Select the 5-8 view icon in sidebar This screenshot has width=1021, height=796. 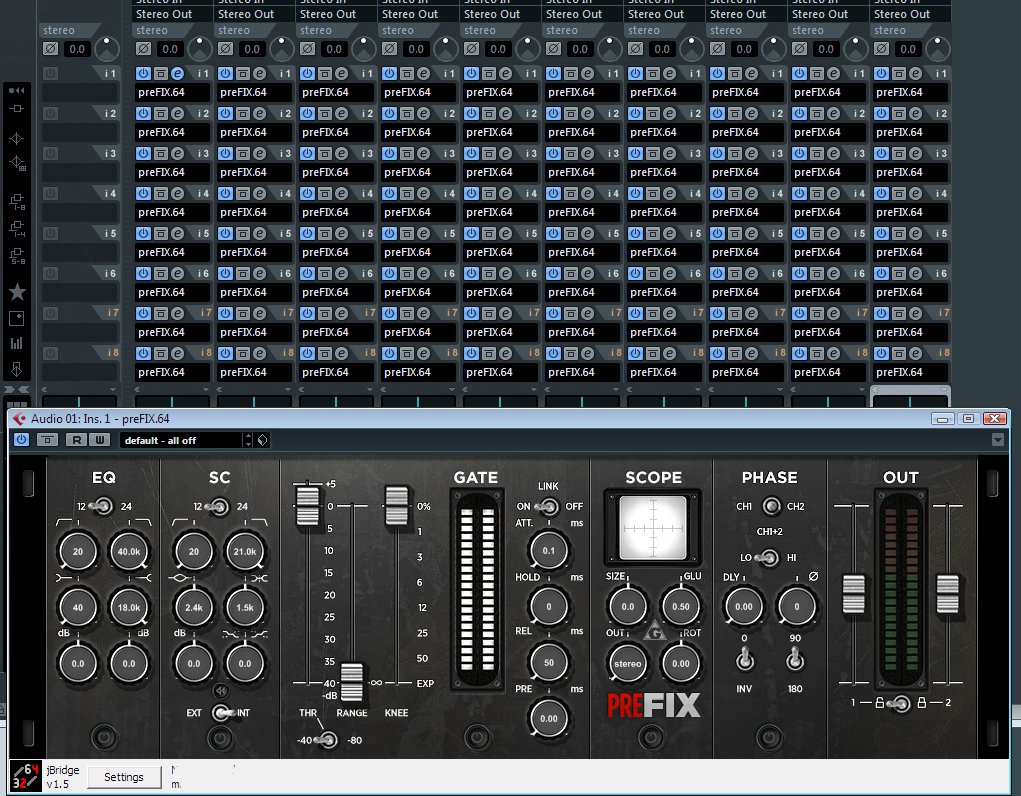pos(17,256)
